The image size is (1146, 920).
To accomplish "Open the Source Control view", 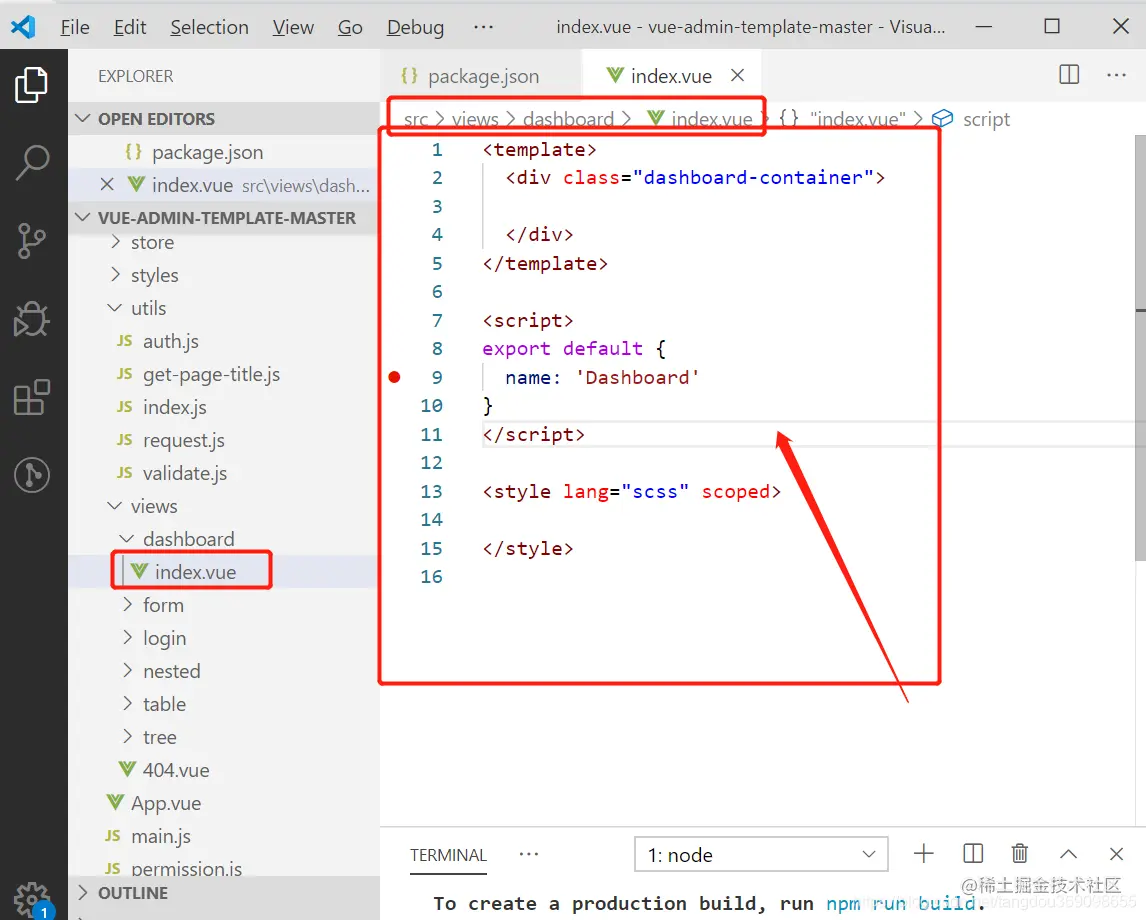I will click(31, 241).
